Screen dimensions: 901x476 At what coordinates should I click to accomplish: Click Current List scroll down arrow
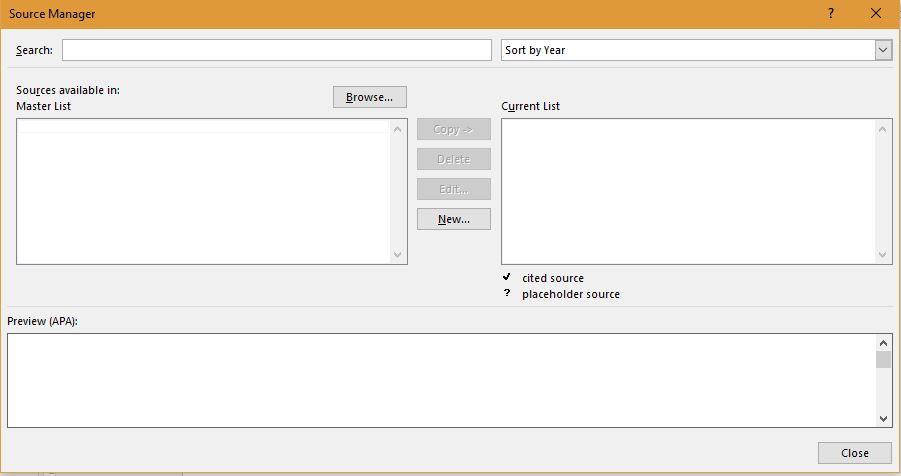(x=883, y=255)
